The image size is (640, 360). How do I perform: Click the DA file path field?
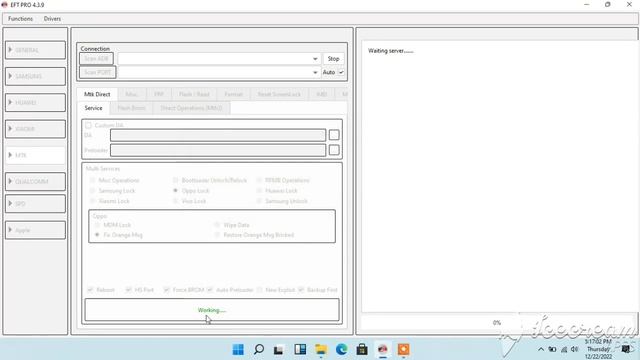click(x=218, y=135)
